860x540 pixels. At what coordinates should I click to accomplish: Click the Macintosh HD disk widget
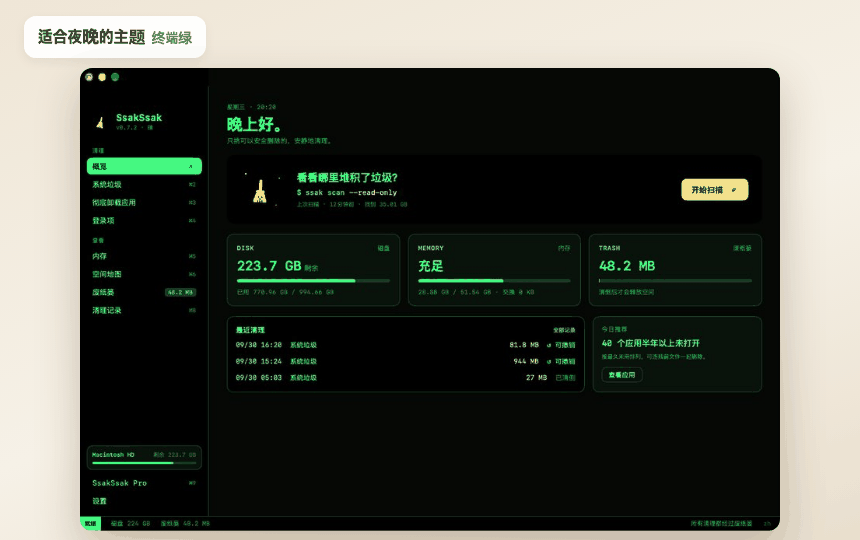(x=144, y=458)
